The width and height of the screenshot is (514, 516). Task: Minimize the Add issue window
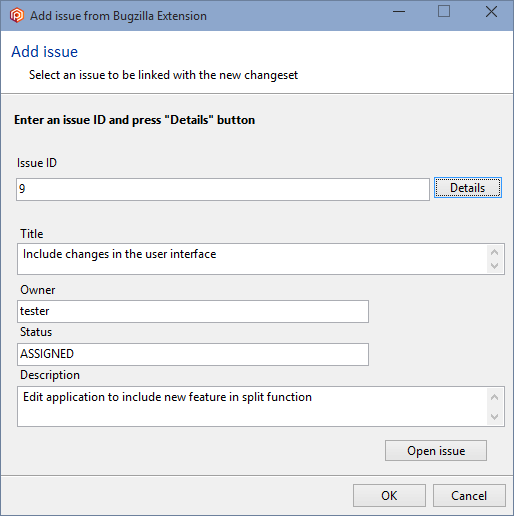pyautogui.click(x=399, y=12)
